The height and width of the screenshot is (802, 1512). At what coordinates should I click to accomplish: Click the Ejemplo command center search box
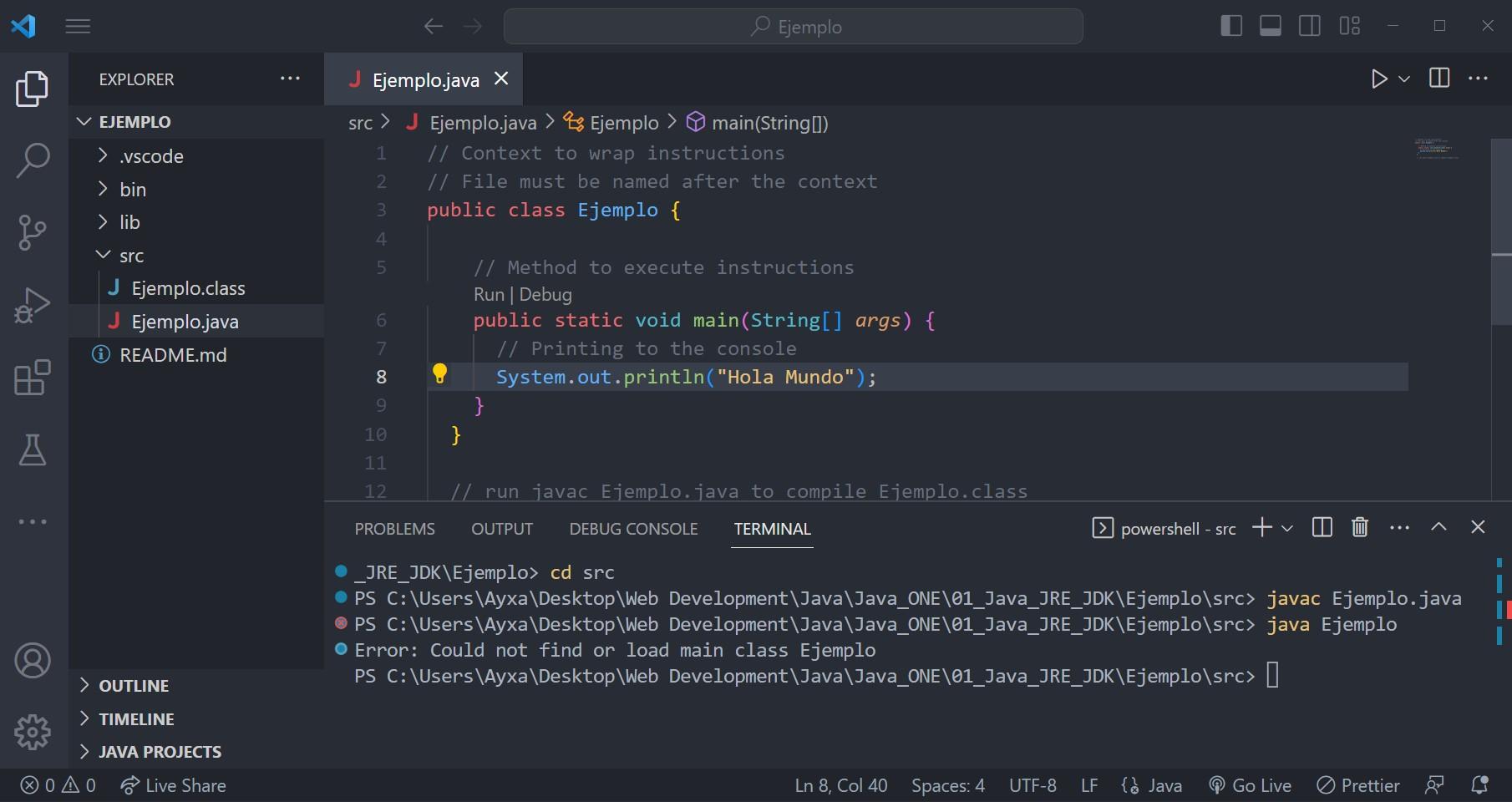click(x=794, y=26)
